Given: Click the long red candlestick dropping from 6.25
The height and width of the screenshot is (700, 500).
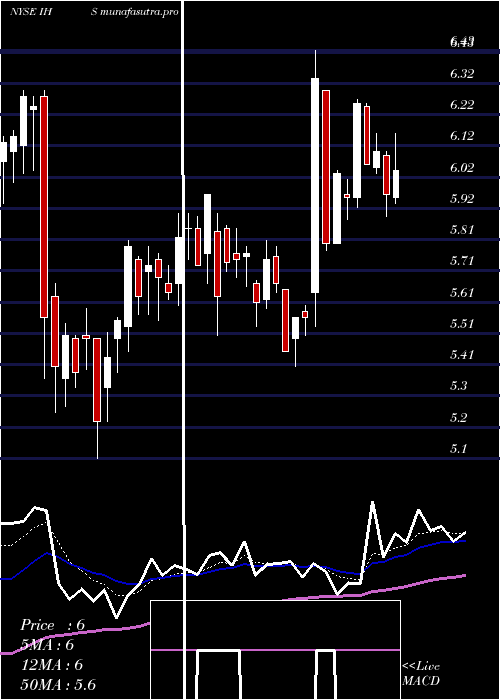Looking at the screenshot, I should [44, 207].
